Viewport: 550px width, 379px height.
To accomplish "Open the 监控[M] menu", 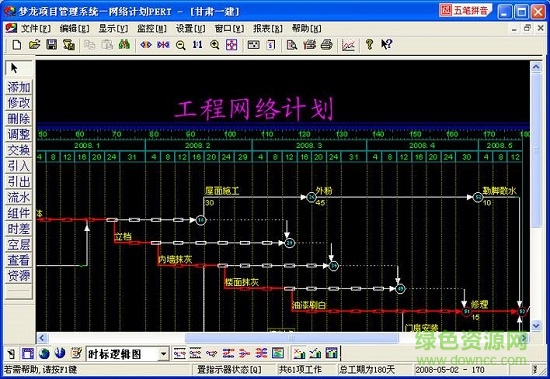I will 152,28.
